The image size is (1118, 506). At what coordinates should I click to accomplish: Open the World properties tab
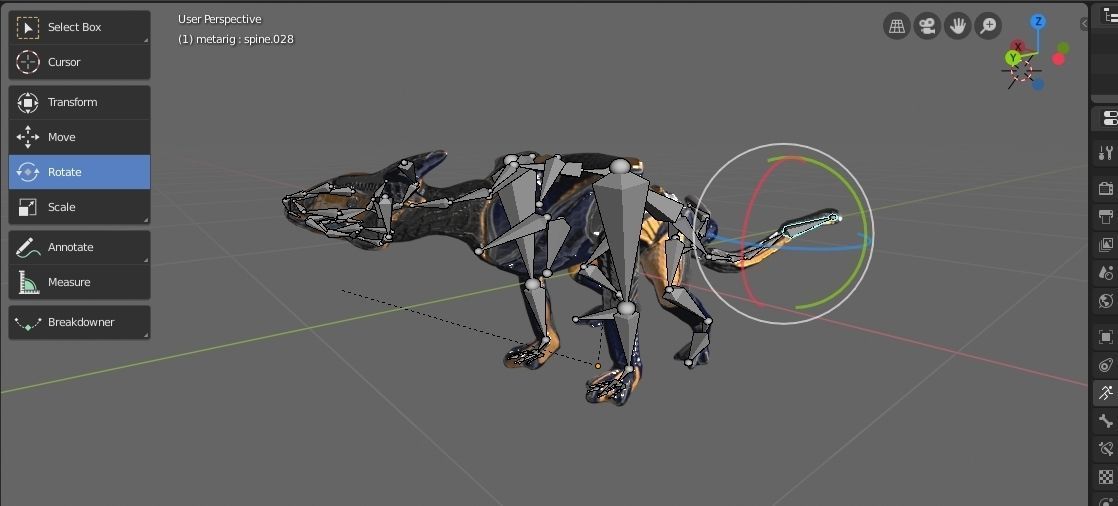pyautogui.click(x=1106, y=301)
